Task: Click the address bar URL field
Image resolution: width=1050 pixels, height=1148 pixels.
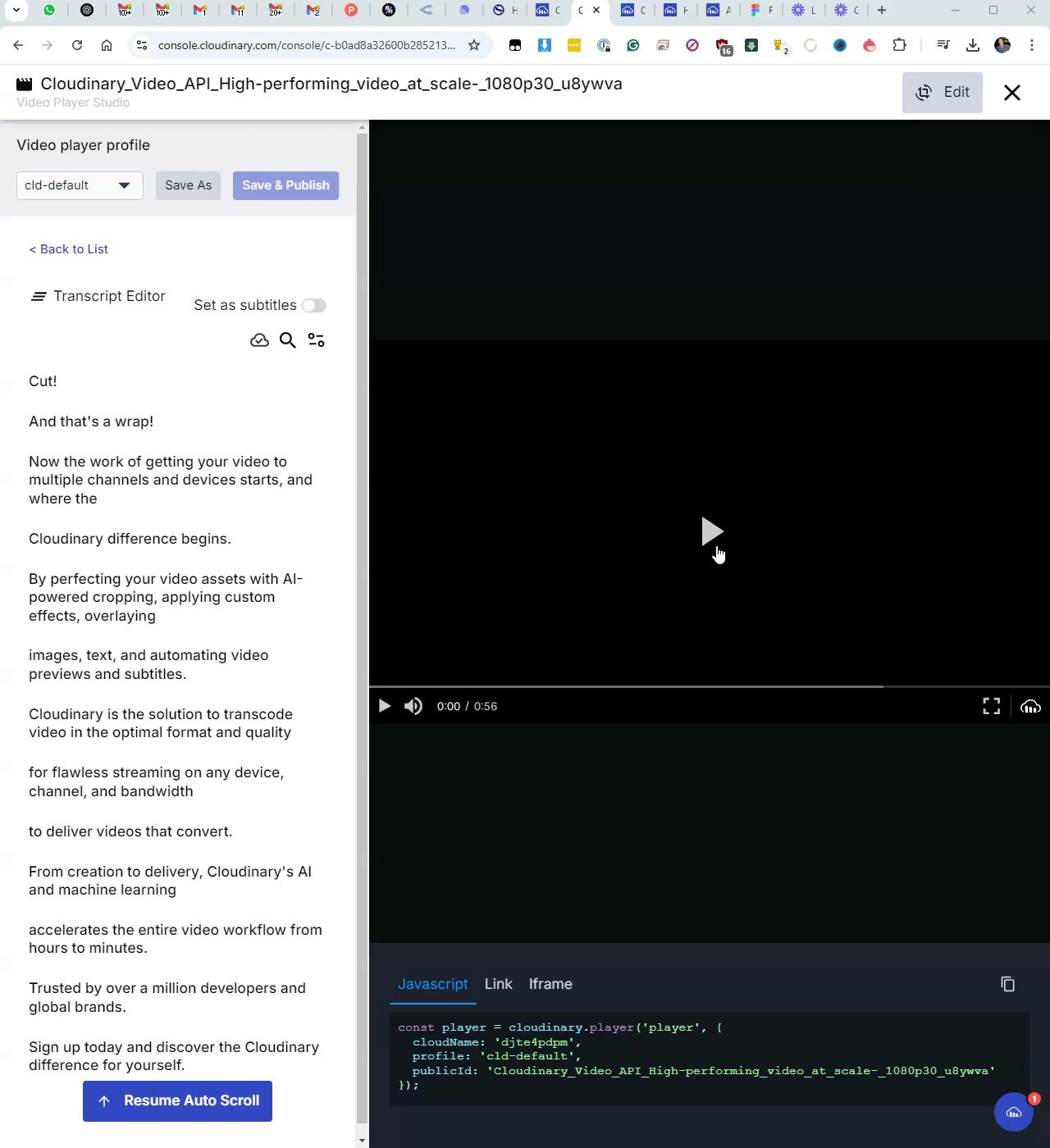Action: [306, 45]
